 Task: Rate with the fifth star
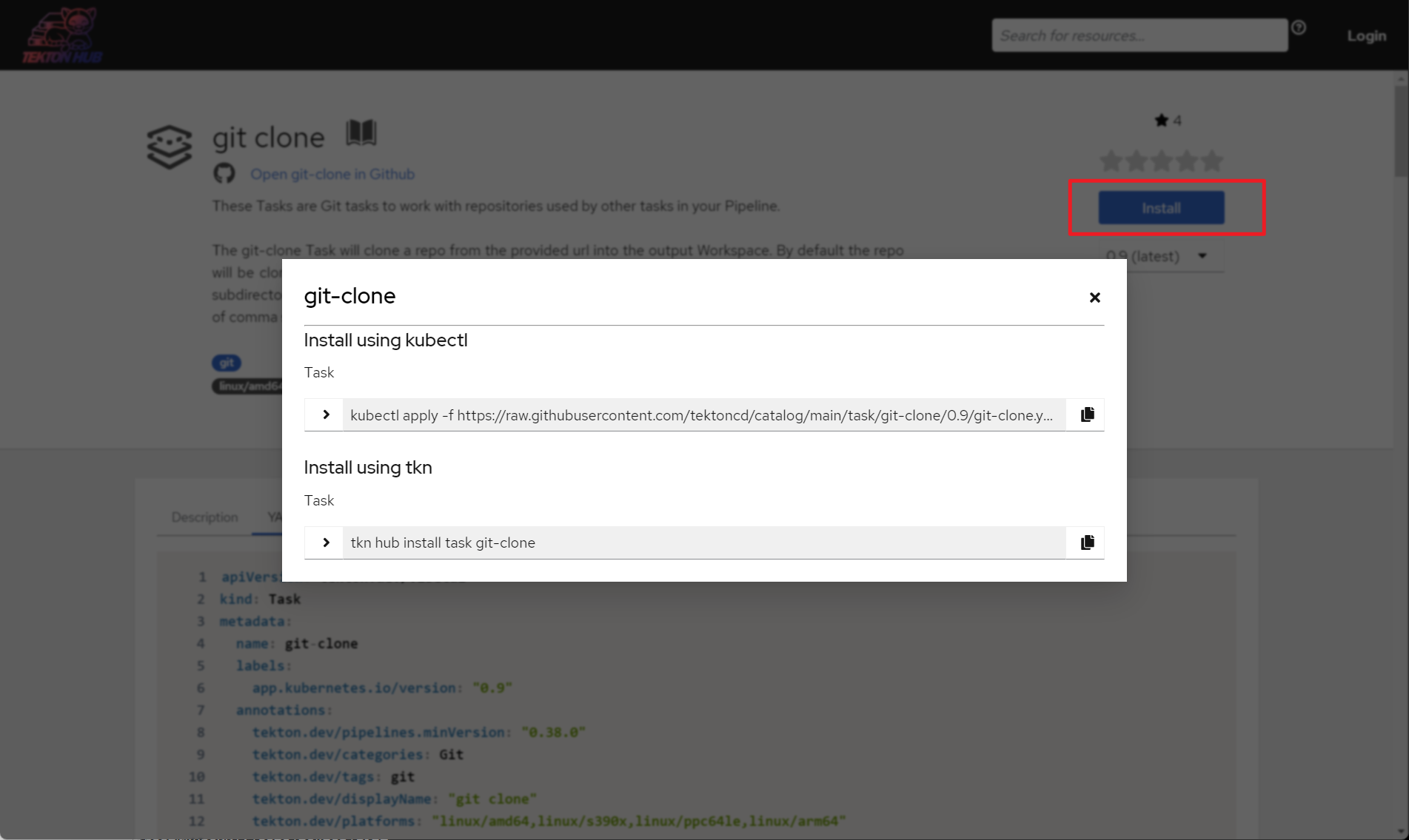1212,161
